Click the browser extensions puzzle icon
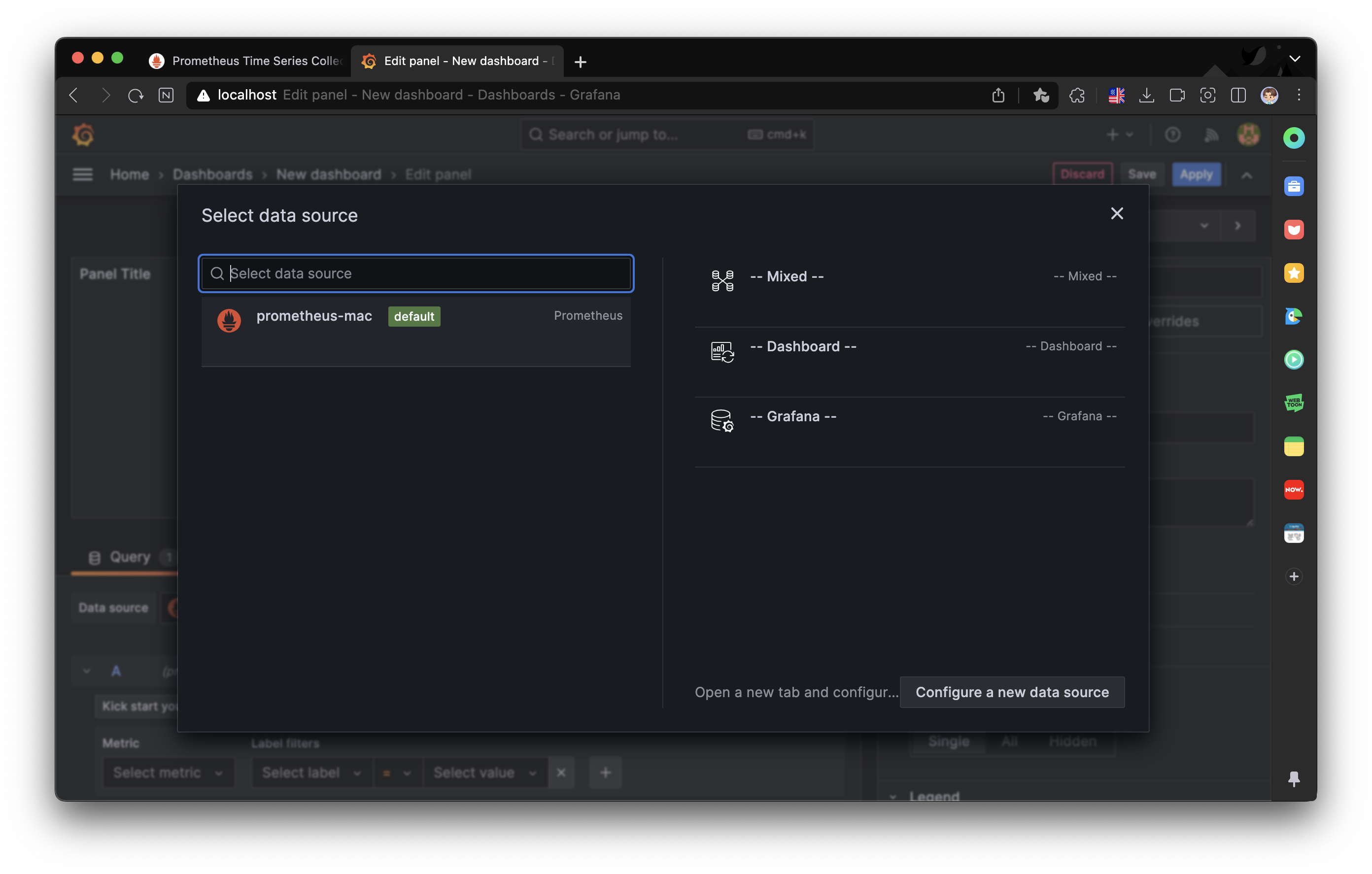The height and width of the screenshot is (874, 1372). pyautogui.click(x=1077, y=95)
